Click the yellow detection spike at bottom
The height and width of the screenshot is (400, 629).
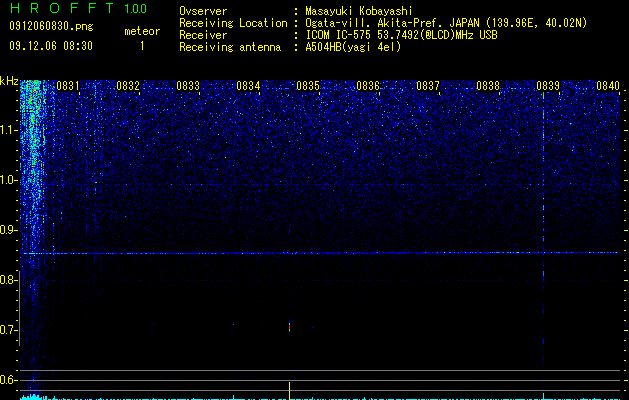(x=289, y=391)
